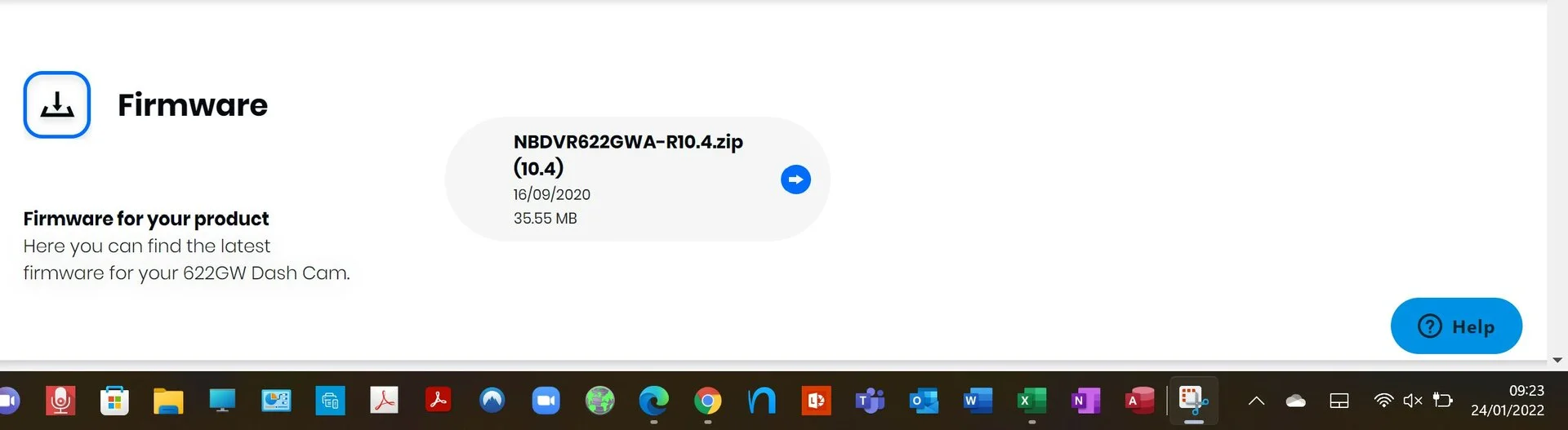The image size is (1568, 430).
Task: Launch Microsoft Edge from taskbar
Action: (x=653, y=401)
